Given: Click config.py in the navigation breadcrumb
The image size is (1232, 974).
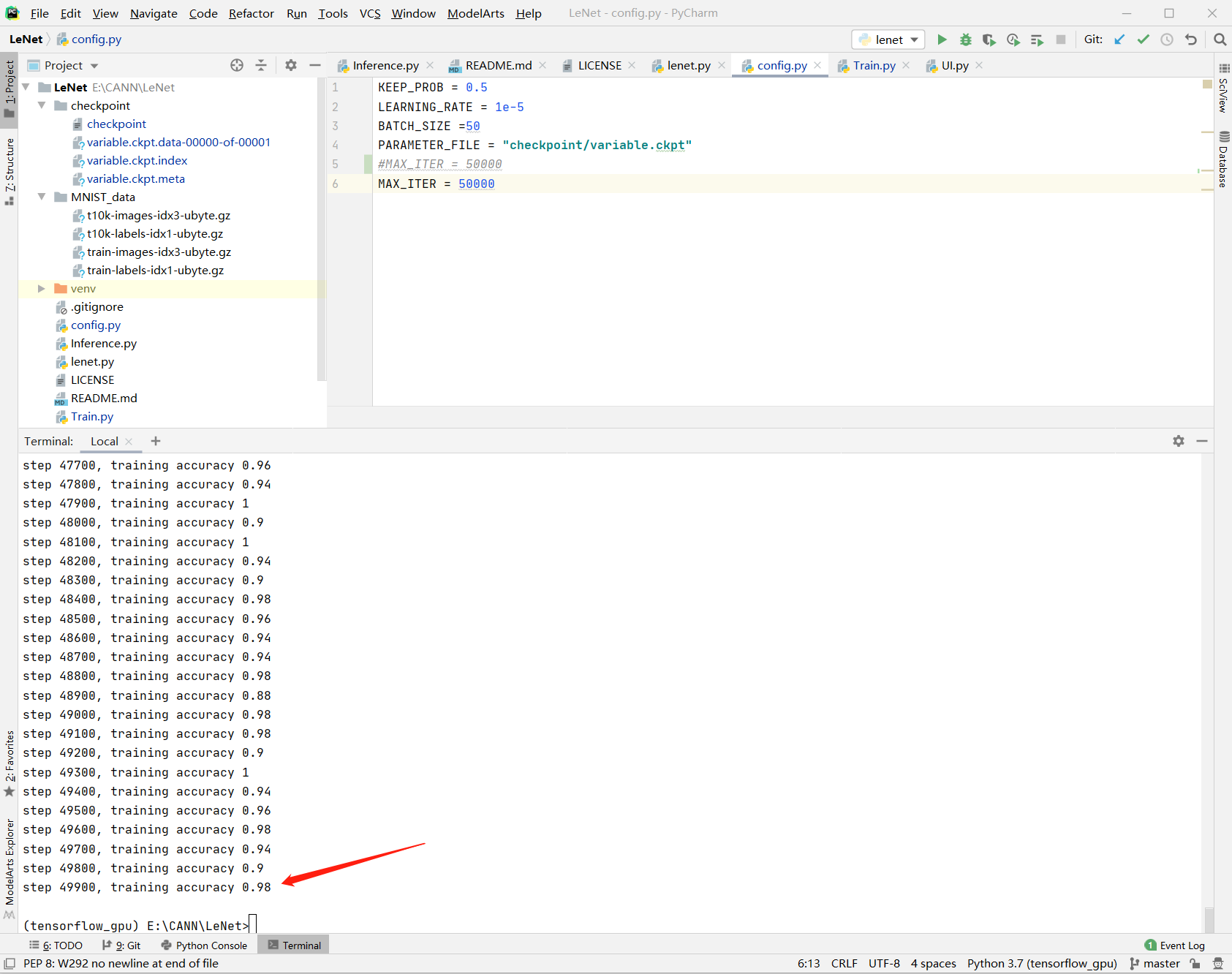Looking at the screenshot, I should 89,39.
